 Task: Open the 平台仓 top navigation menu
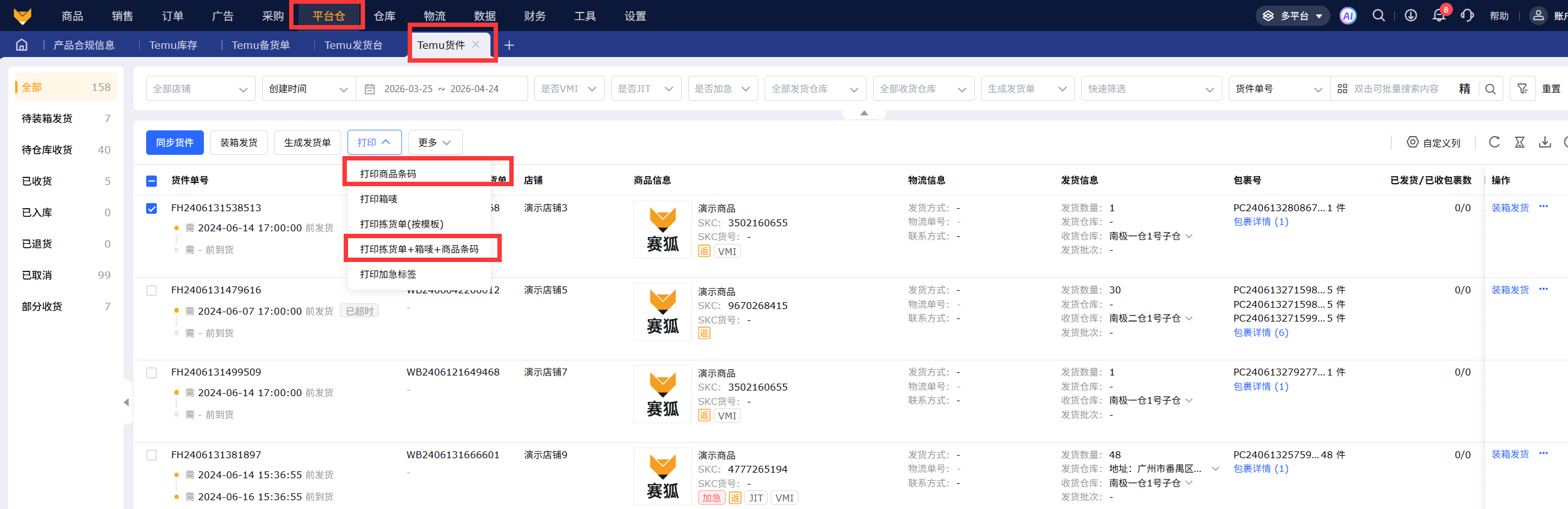(x=329, y=16)
